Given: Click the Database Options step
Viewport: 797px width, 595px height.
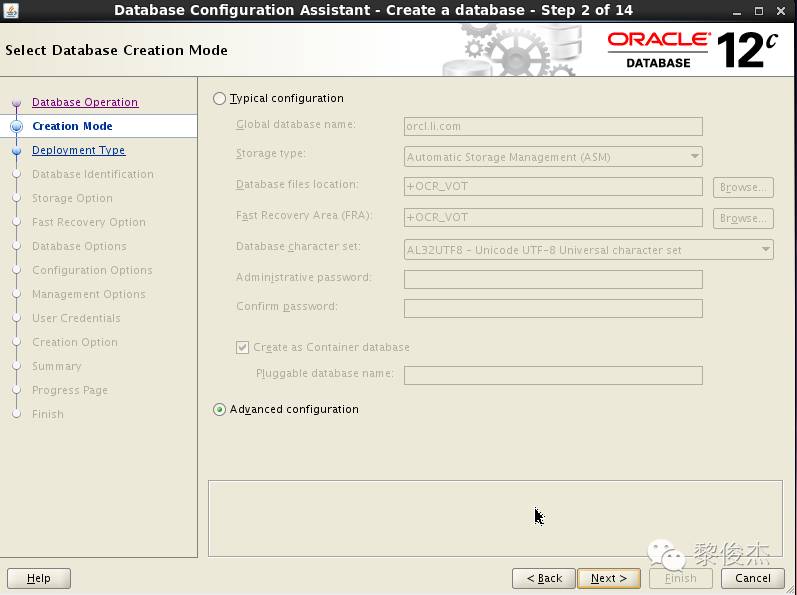Looking at the screenshot, I should click(79, 246).
